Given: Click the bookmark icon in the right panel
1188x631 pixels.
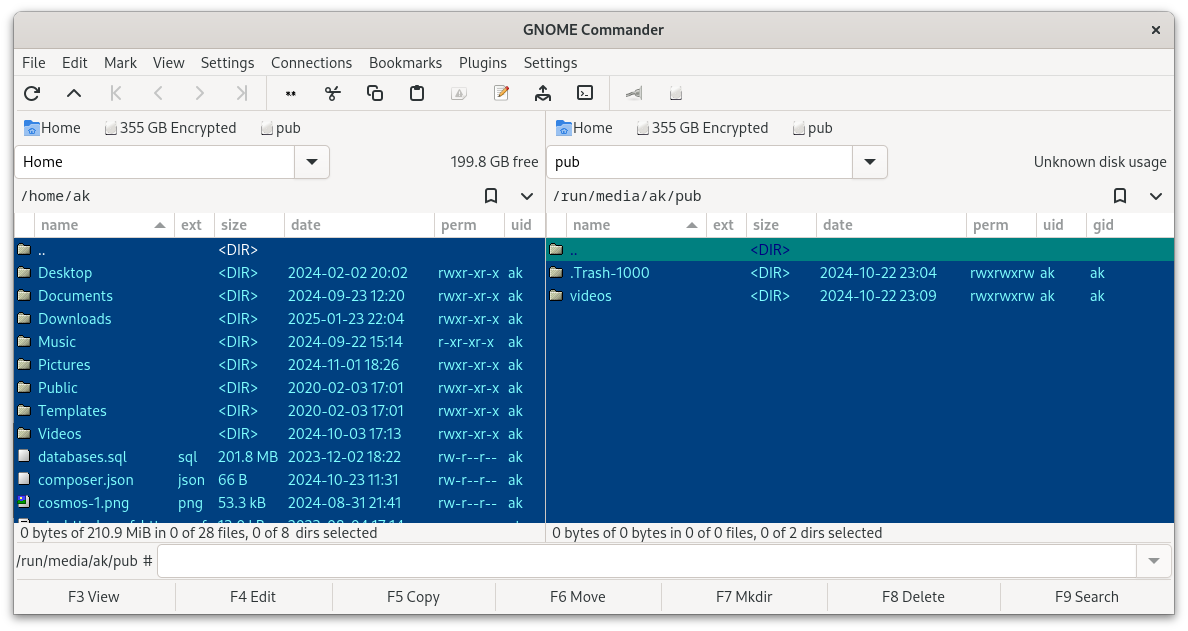Looking at the screenshot, I should coord(1120,196).
